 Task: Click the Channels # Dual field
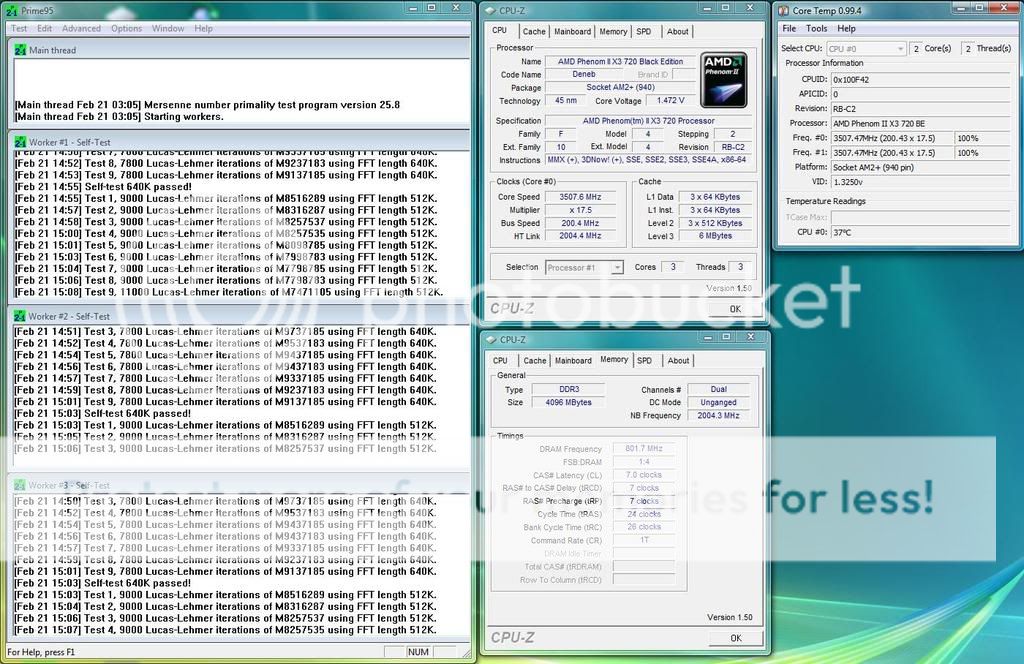click(718, 390)
